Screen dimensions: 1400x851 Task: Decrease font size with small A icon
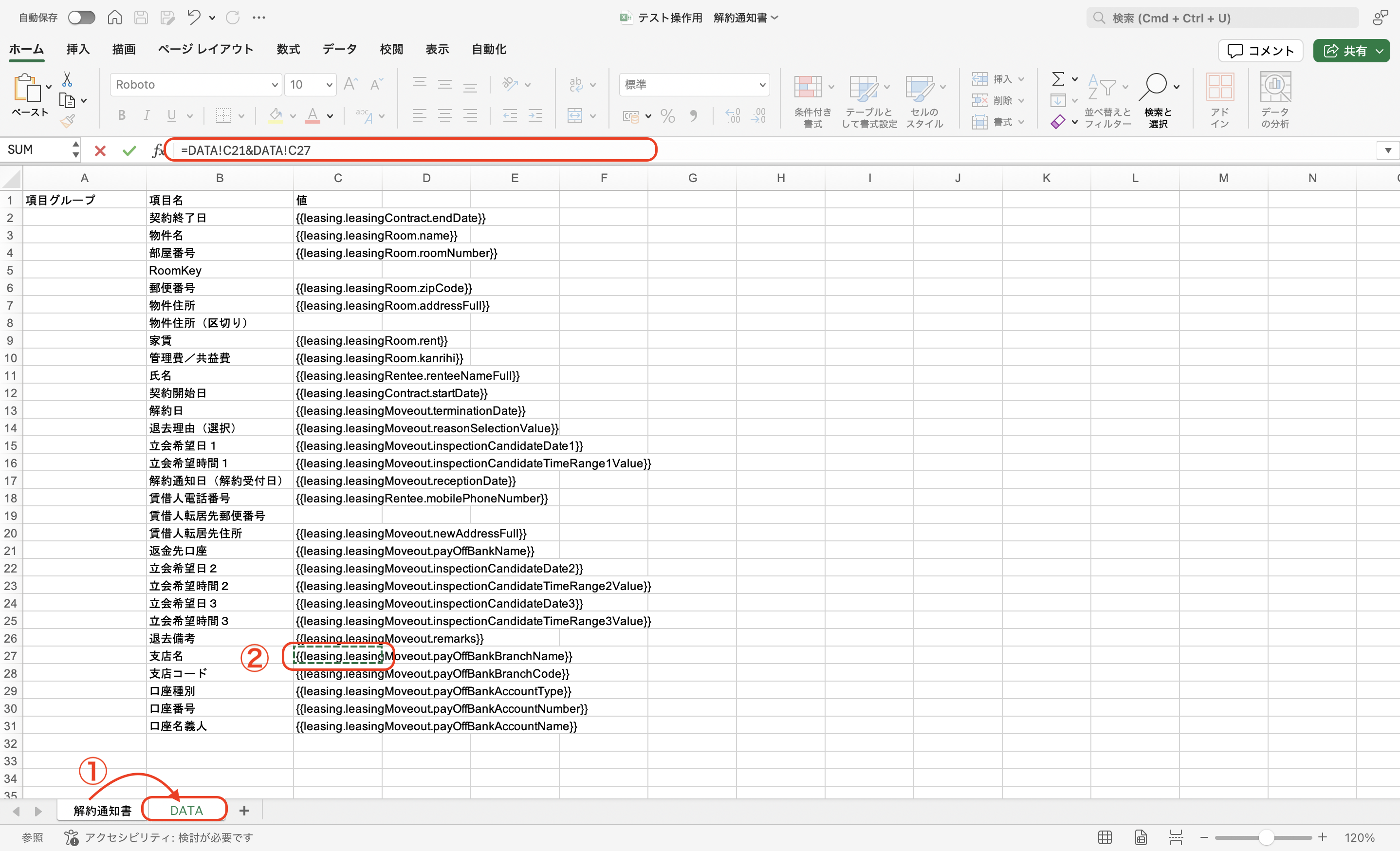[x=376, y=85]
